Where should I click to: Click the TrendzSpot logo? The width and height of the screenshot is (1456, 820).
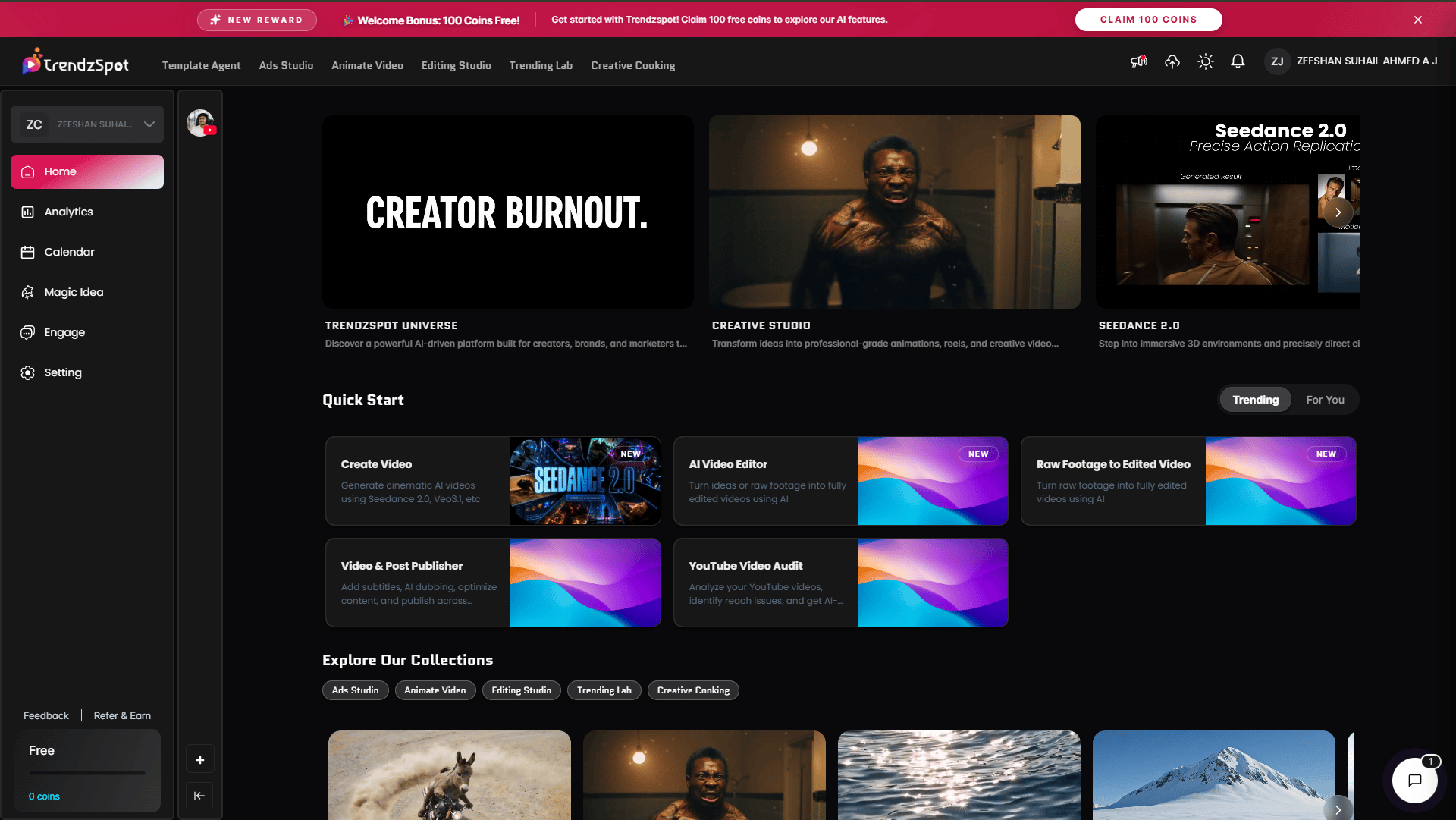(75, 64)
